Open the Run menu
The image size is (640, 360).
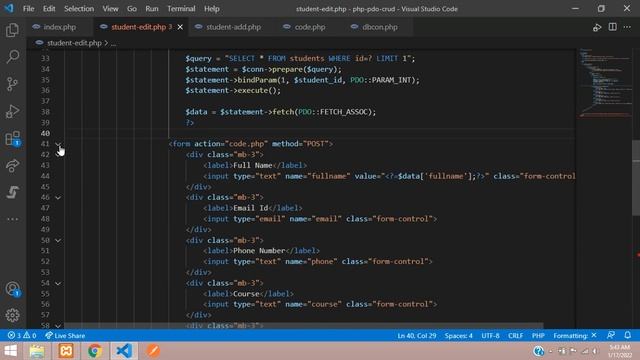click(x=152, y=9)
